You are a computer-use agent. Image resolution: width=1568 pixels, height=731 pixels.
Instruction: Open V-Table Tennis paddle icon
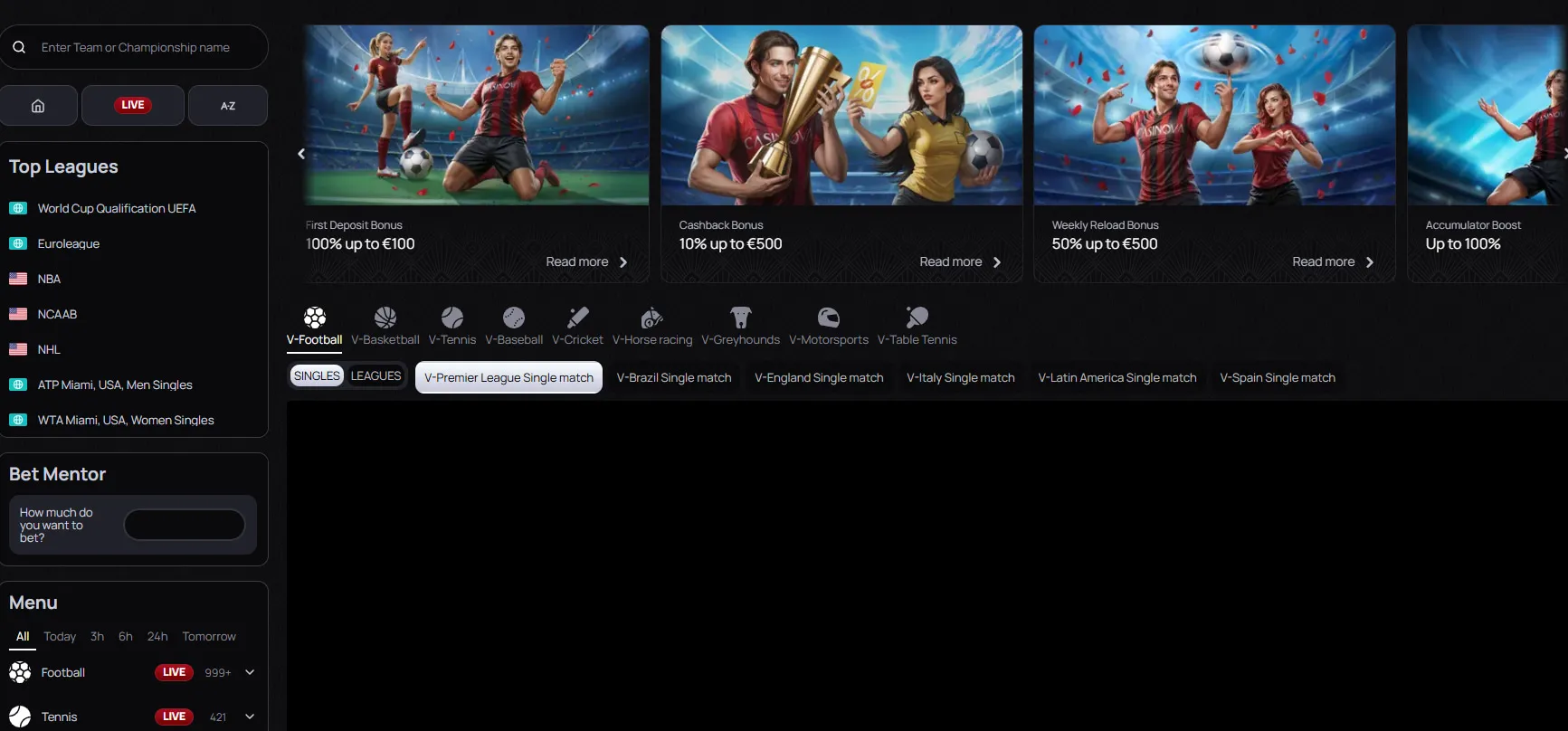917,318
